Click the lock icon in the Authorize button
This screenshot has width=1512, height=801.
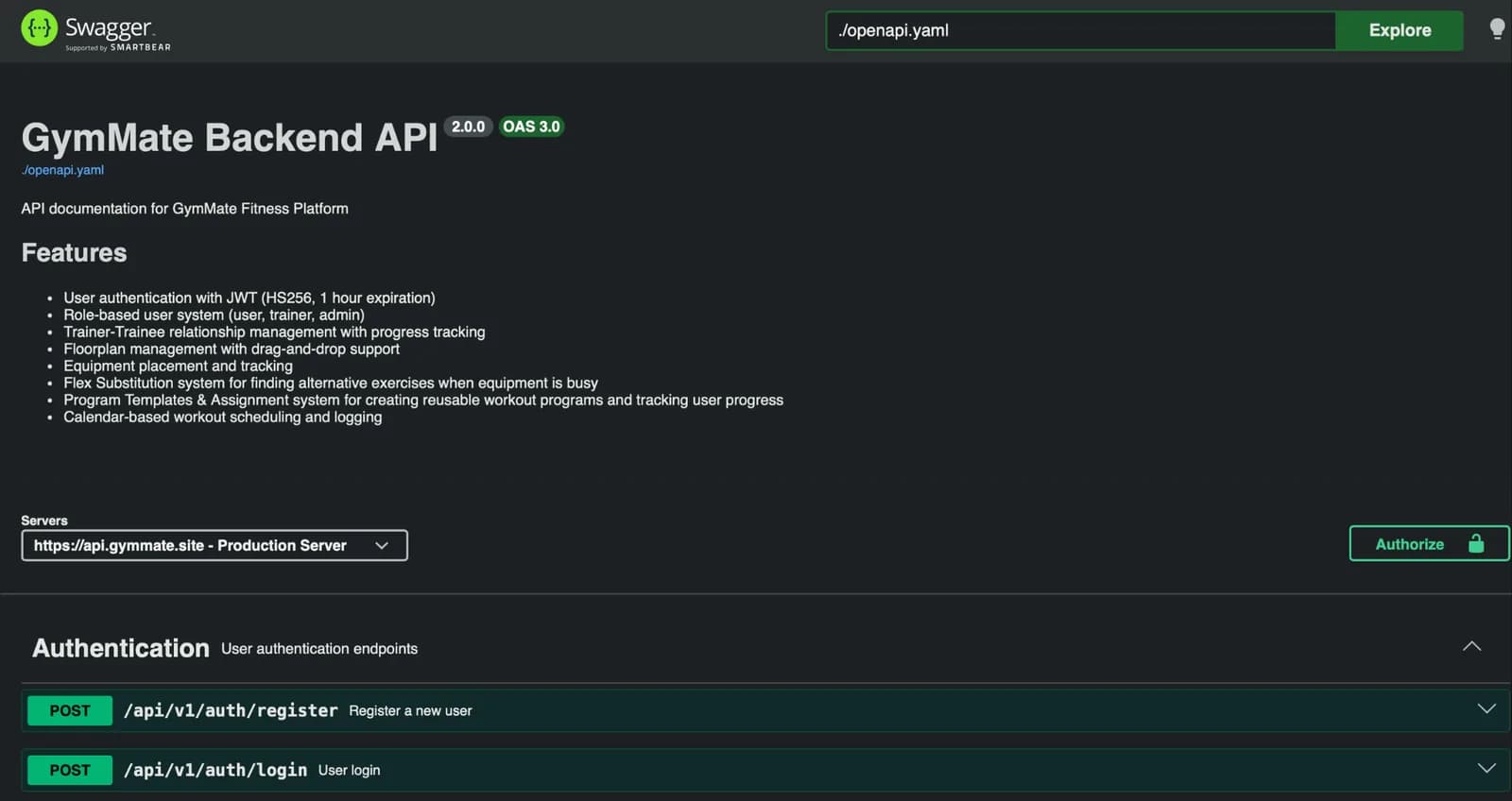point(1476,543)
